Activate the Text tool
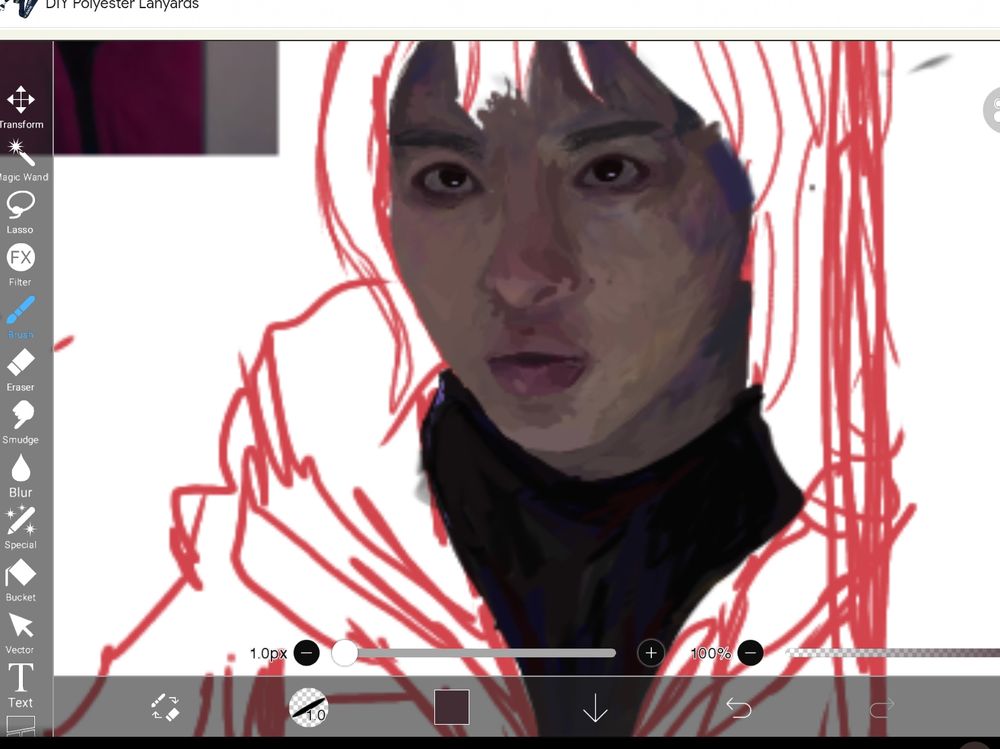This screenshot has width=1000, height=749. tap(20, 686)
